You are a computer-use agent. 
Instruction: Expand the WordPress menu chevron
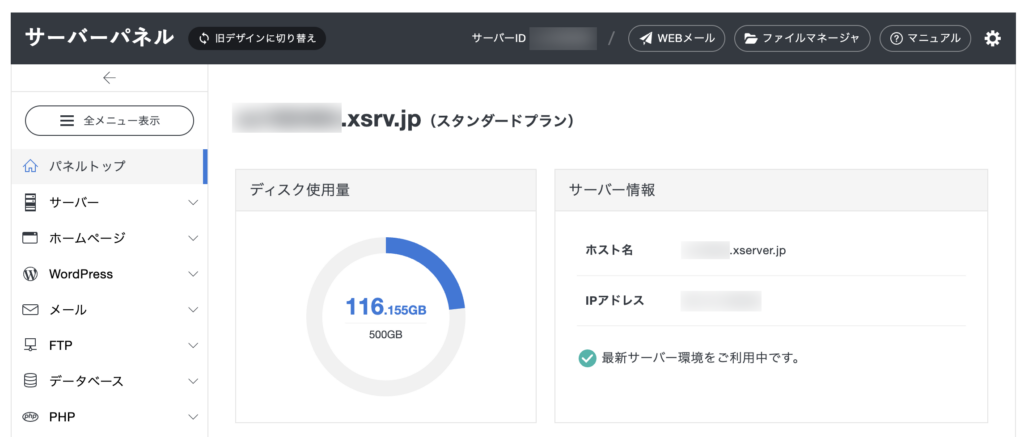pyautogui.click(x=193, y=274)
